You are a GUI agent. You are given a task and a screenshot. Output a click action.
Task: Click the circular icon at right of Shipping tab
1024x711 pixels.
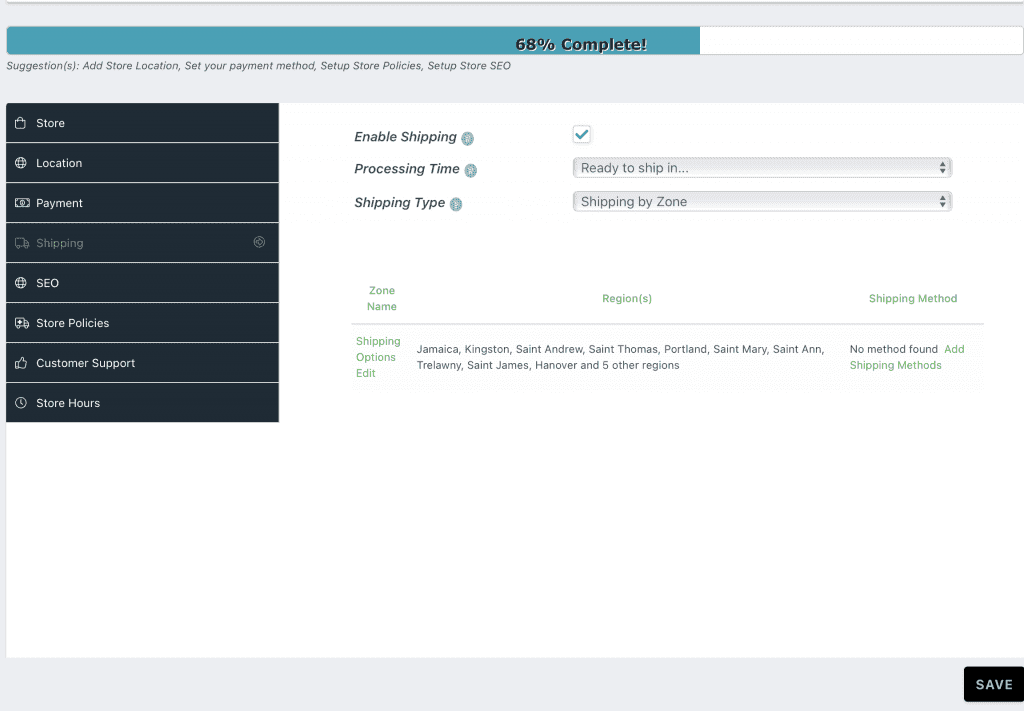(259, 242)
